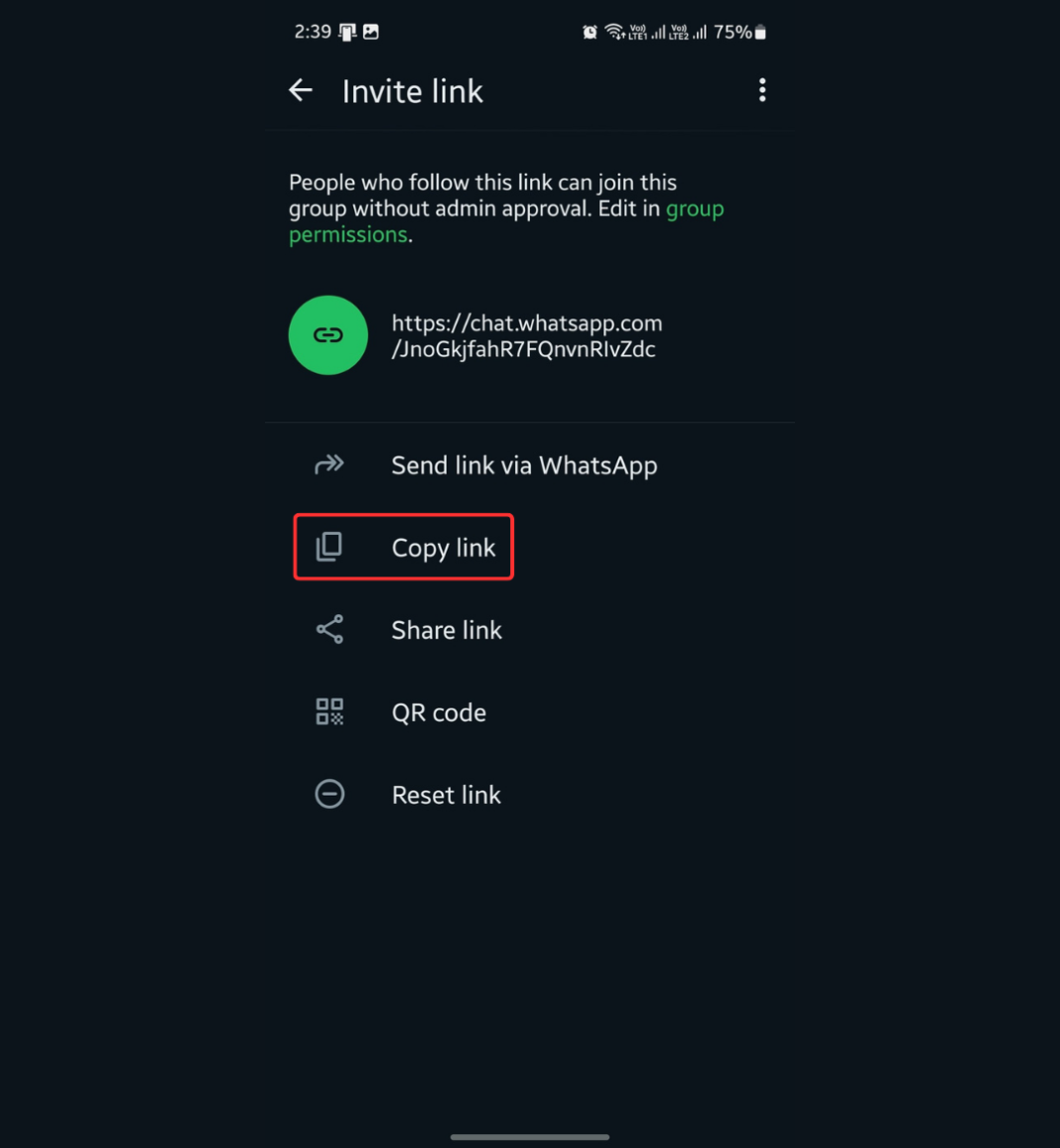Tap the back arrow icon
Image resolution: width=1060 pixels, height=1148 pixels.
[x=301, y=91]
